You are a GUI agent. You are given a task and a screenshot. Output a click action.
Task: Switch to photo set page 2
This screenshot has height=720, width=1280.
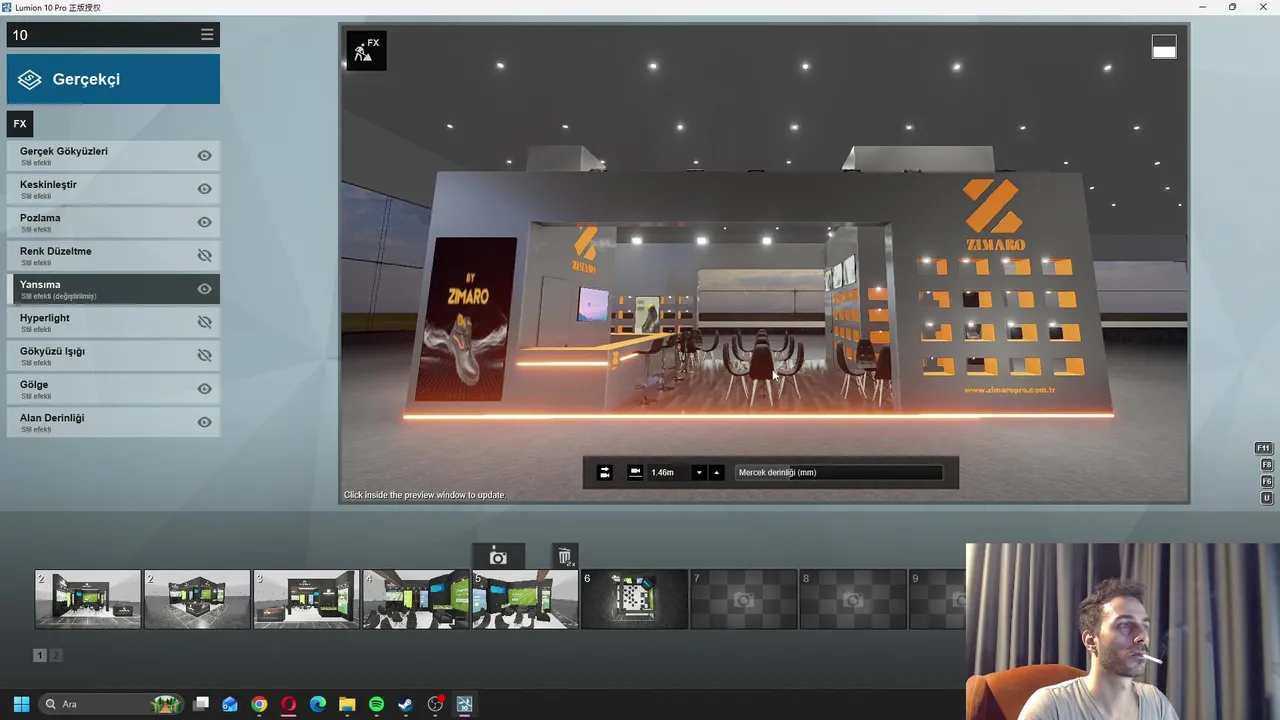tap(56, 655)
